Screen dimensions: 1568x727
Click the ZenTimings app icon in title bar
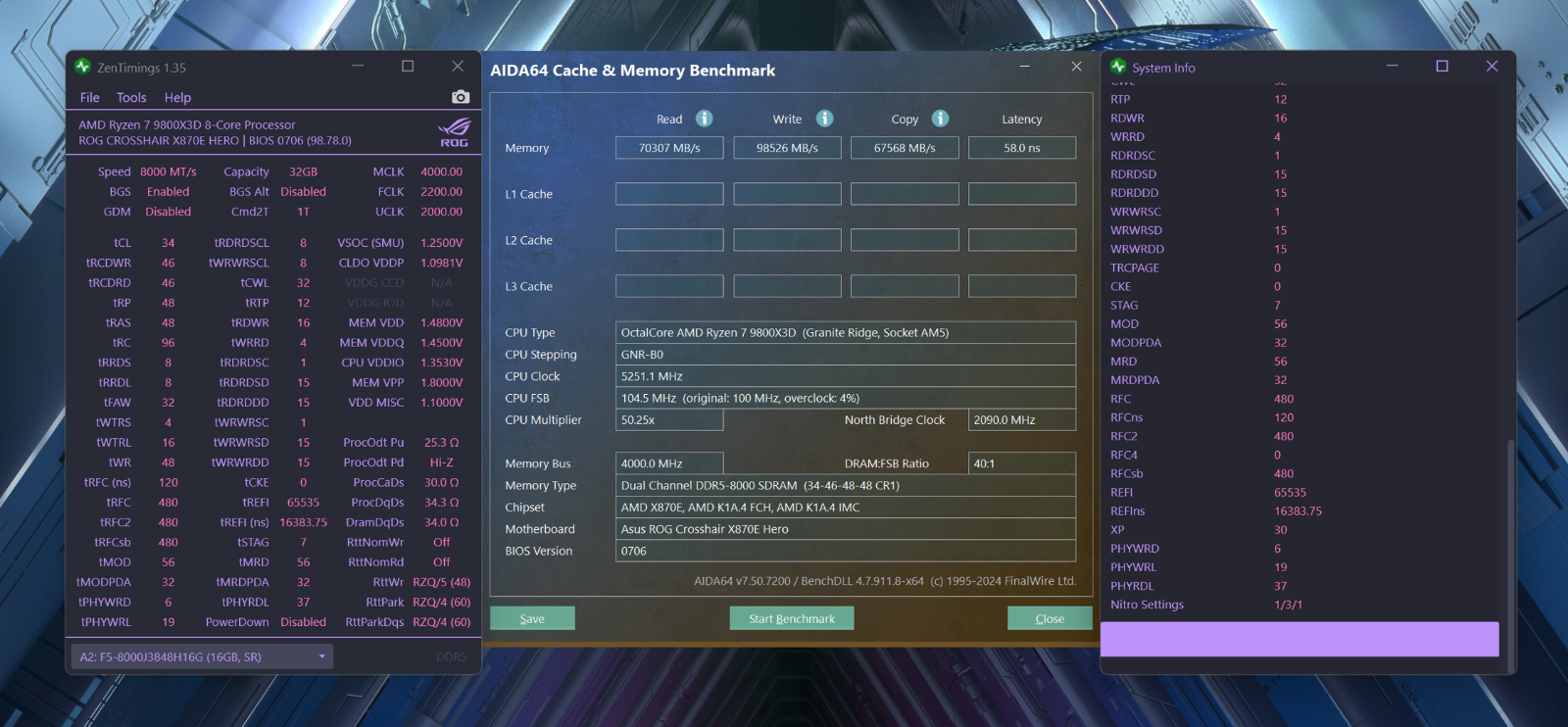coord(82,67)
